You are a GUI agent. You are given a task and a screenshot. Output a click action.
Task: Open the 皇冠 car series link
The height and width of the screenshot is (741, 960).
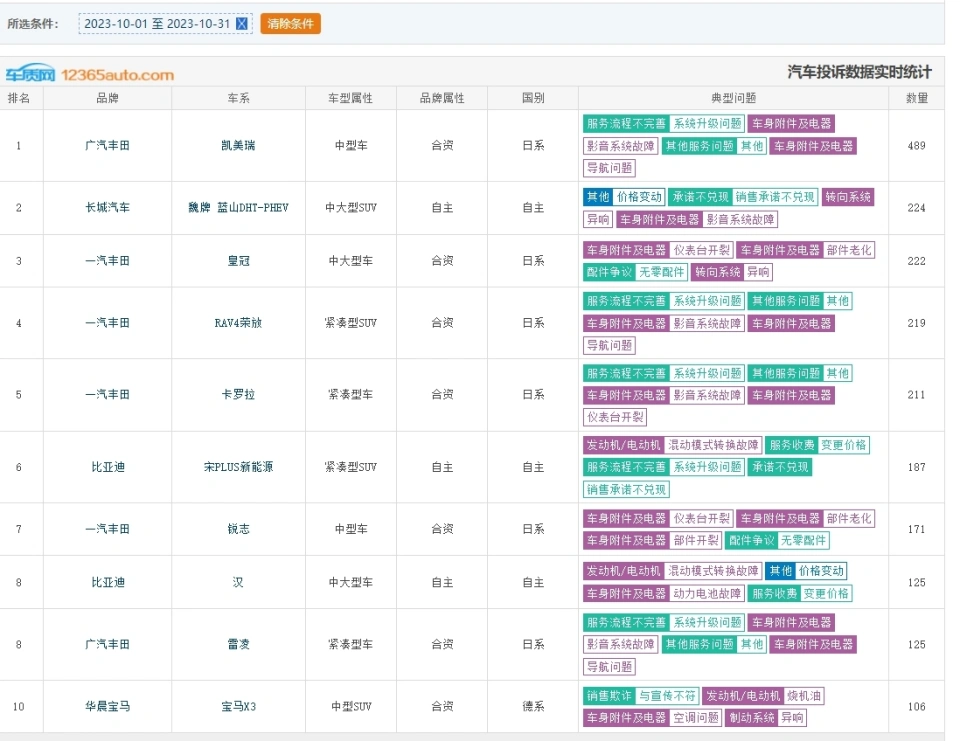238,261
